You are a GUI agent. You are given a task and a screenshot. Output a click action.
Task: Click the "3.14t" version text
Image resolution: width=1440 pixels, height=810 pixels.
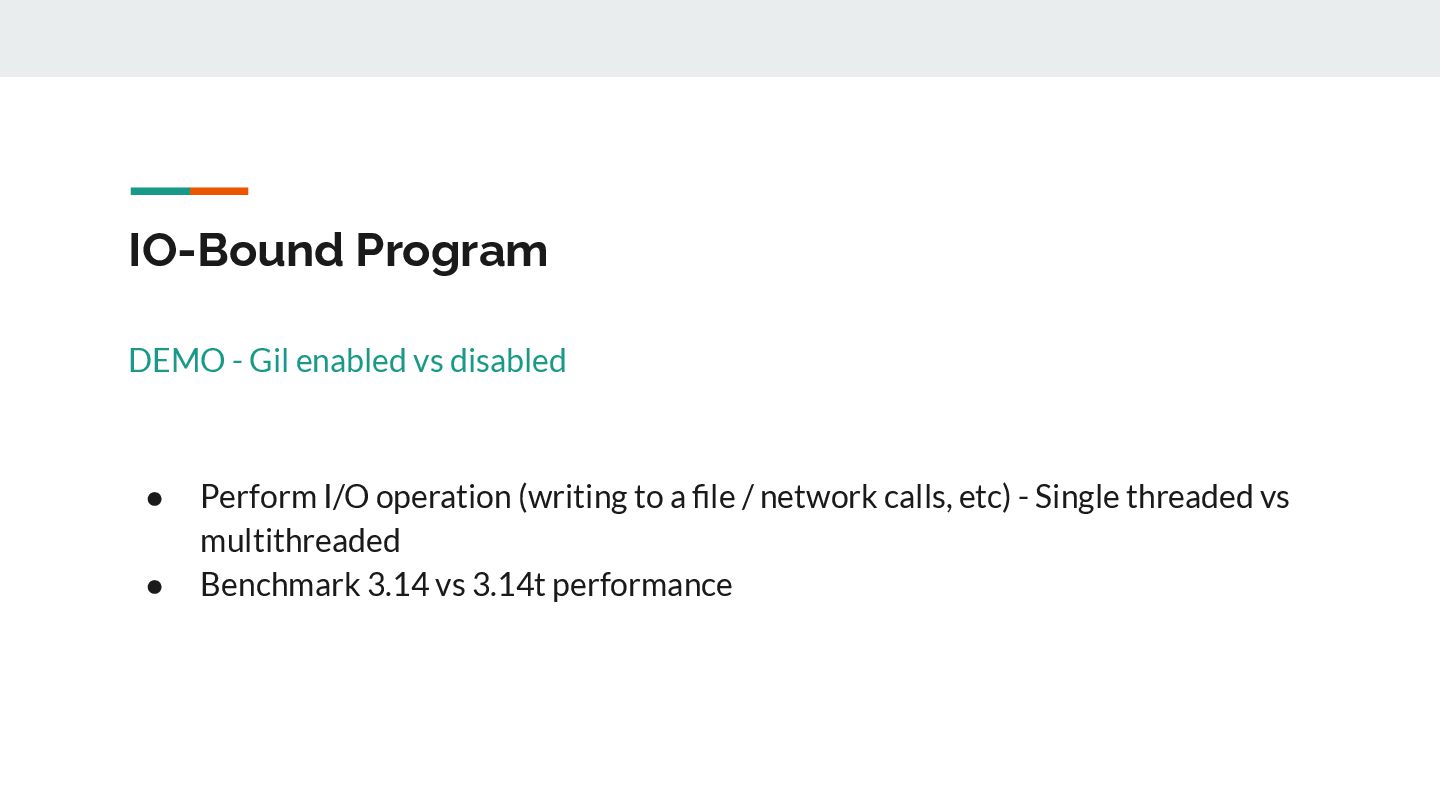508,584
